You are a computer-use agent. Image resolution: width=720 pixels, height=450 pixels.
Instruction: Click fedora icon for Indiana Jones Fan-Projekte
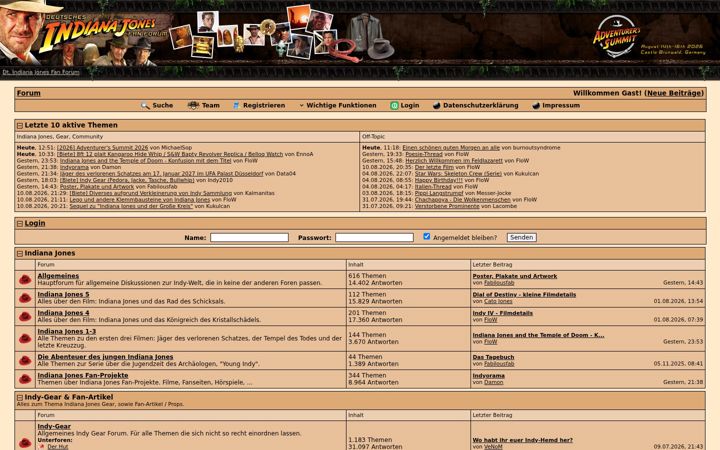tap(25, 379)
